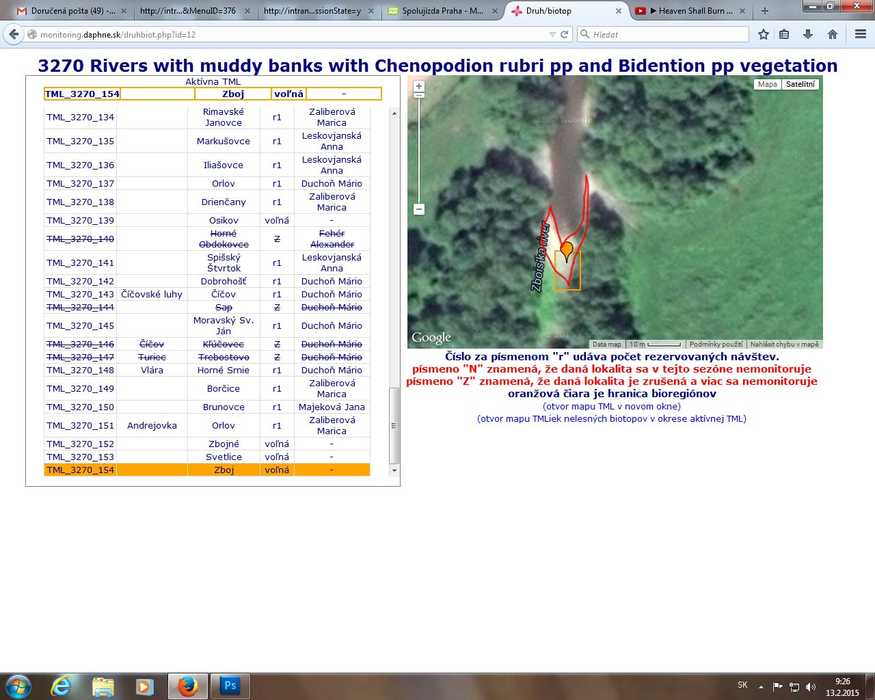
Task: Switch to Photoshop in the taskbar
Action: [x=229, y=685]
